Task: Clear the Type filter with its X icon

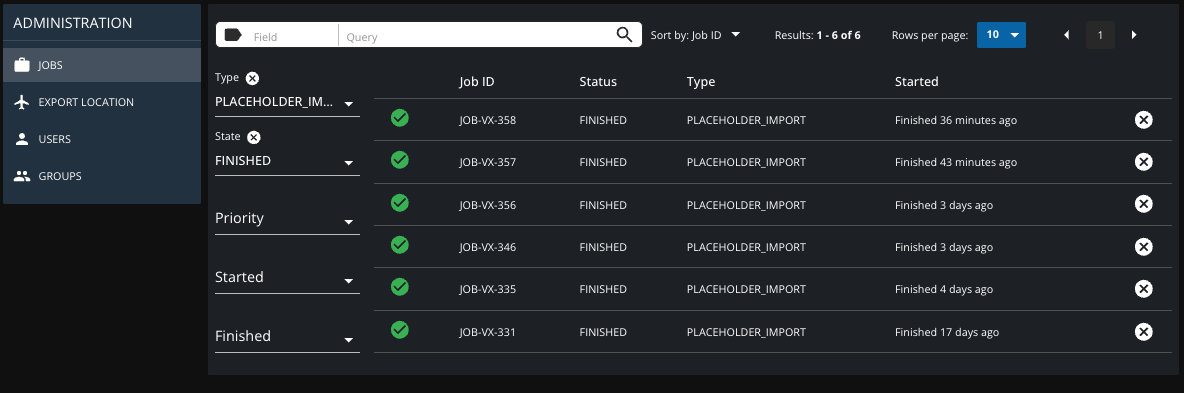Action: coord(252,78)
